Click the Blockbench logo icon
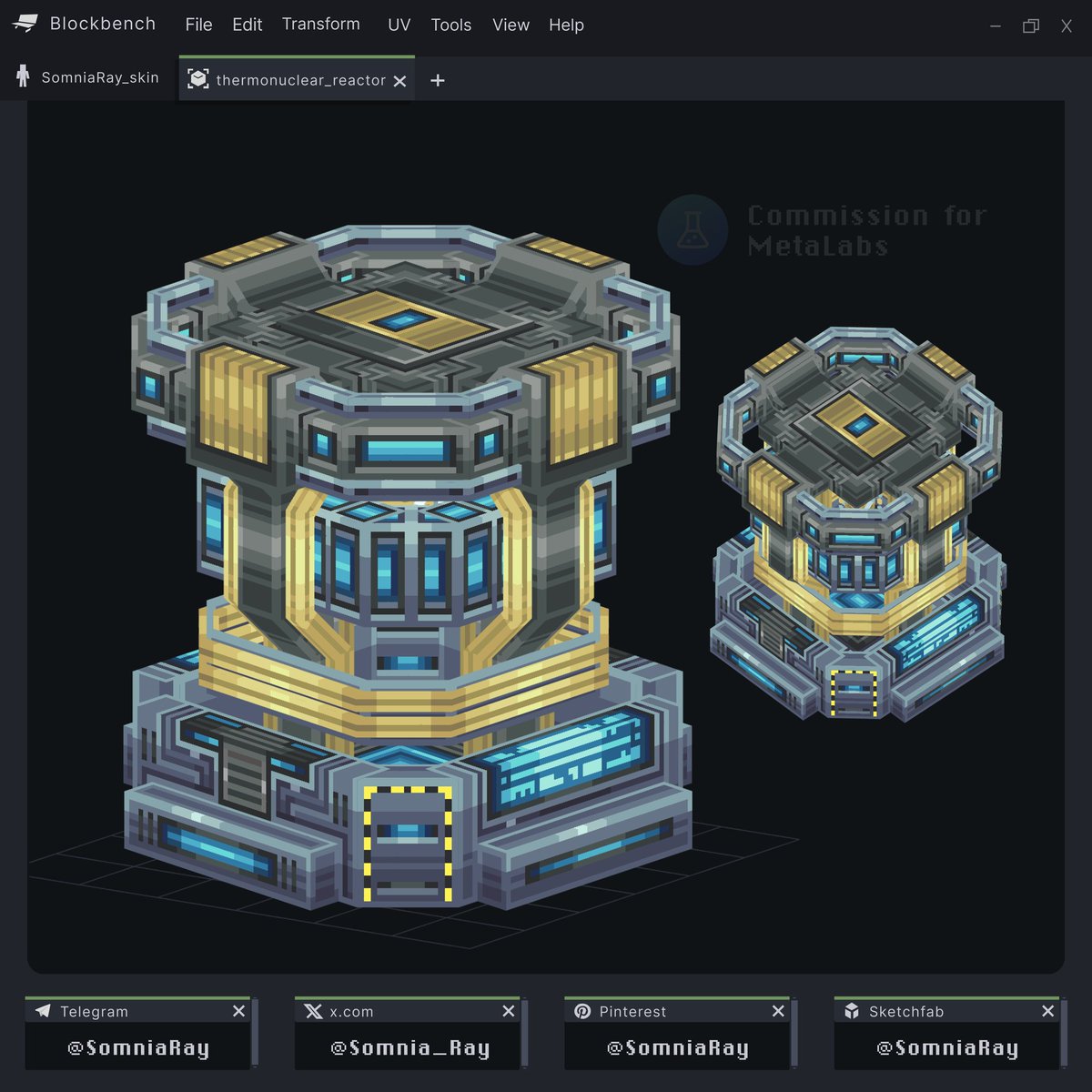The width and height of the screenshot is (1092, 1092). pos(25,24)
